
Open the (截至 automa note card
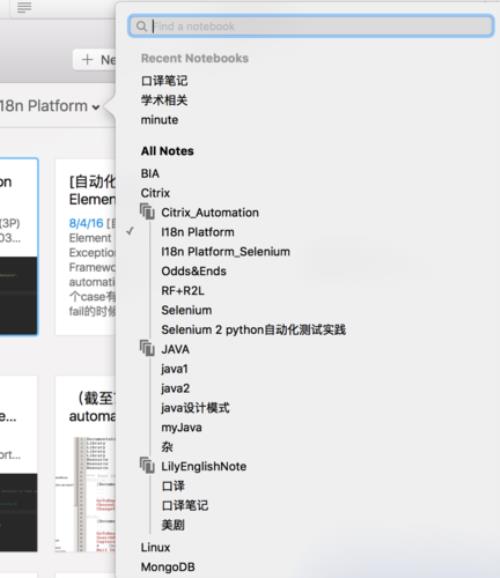(x=86, y=464)
